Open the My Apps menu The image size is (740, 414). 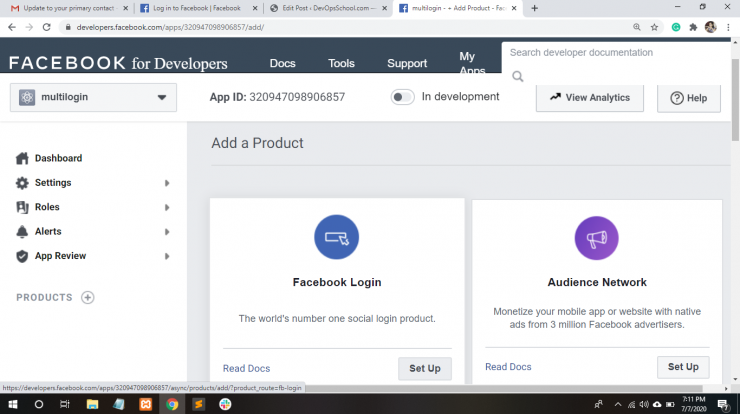472,62
